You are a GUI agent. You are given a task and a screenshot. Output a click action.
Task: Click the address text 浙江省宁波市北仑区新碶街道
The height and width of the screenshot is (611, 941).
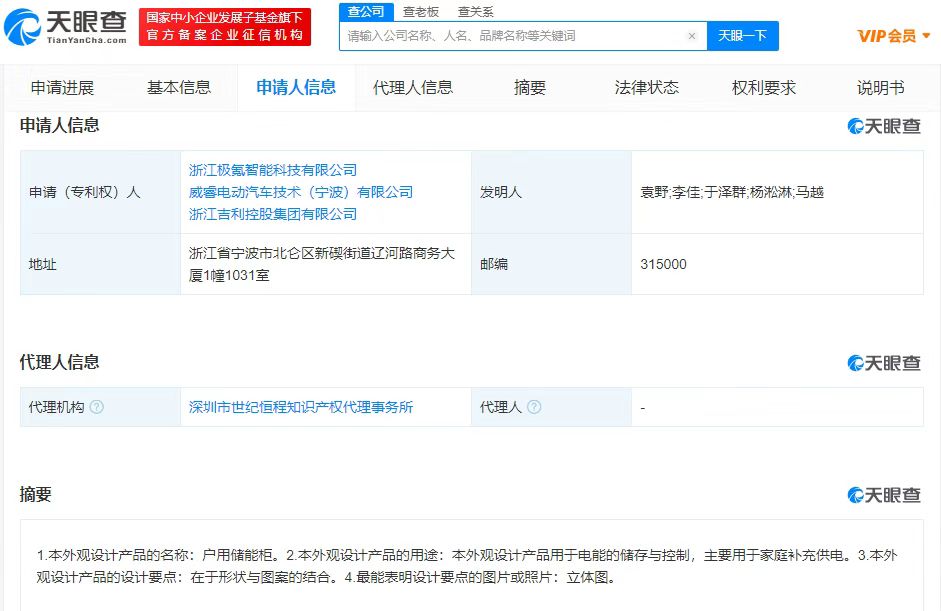[279, 253]
